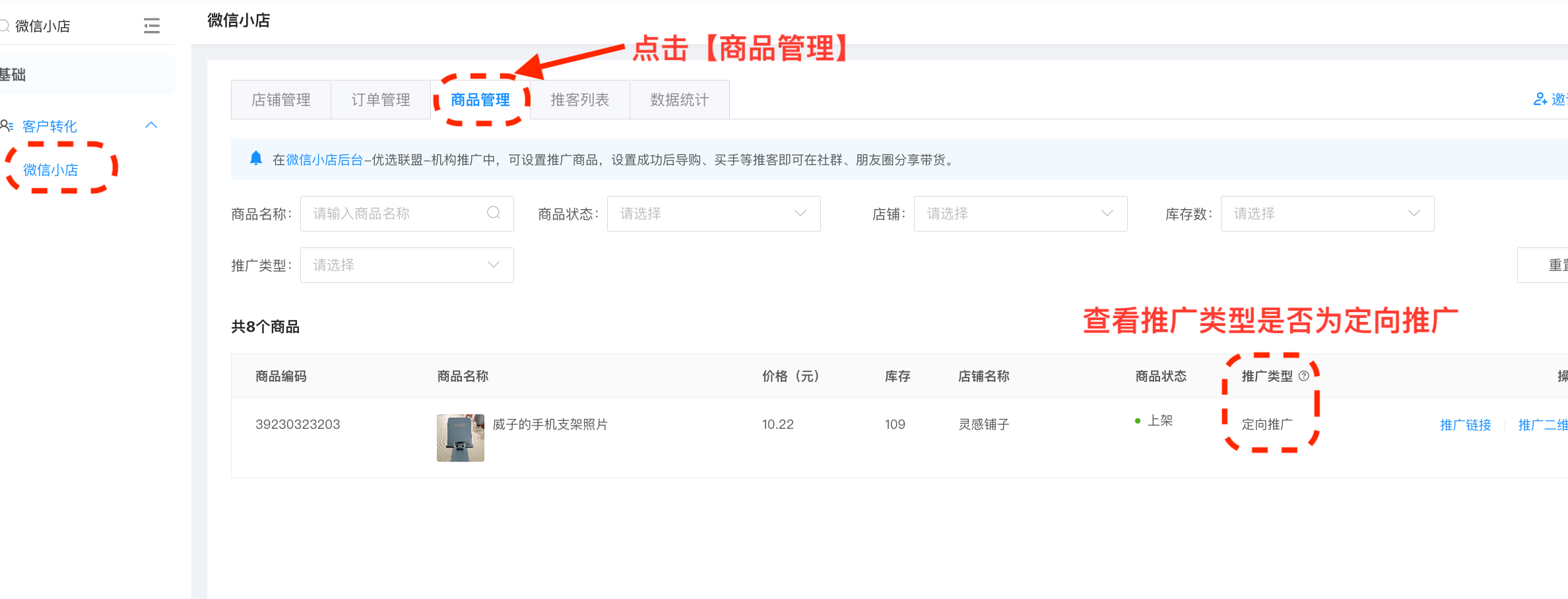Viewport: 1568px width, 599px height.
Task: Expand the 库存数 dropdown
Action: pos(1326,214)
